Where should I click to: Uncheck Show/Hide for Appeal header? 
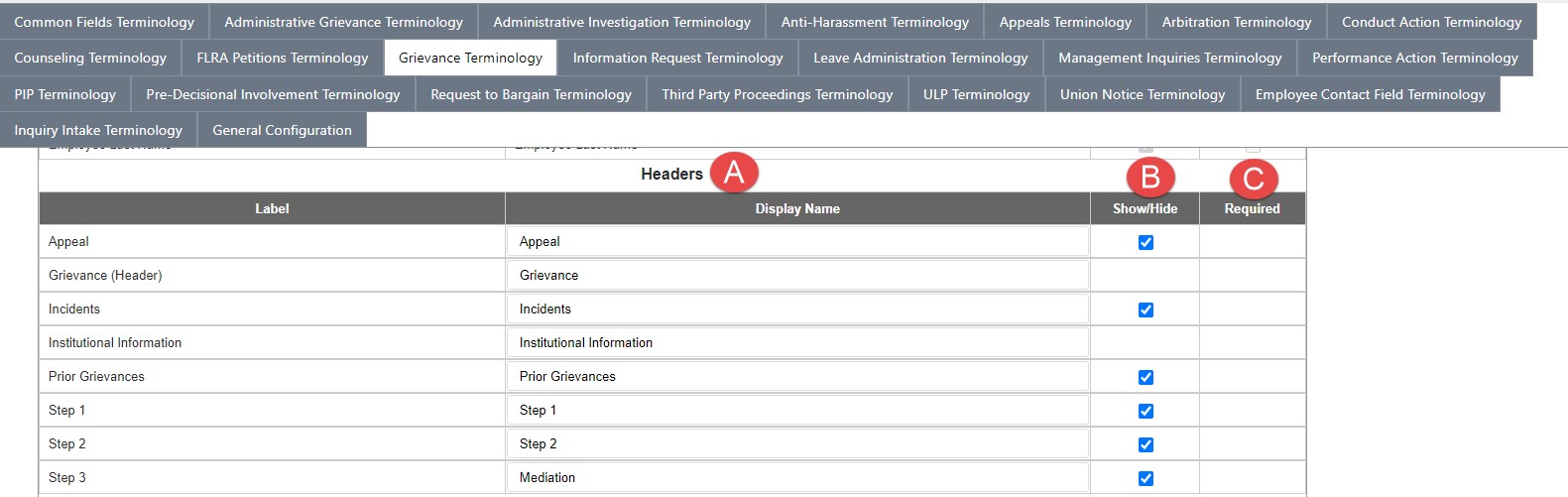(1146, 242)
